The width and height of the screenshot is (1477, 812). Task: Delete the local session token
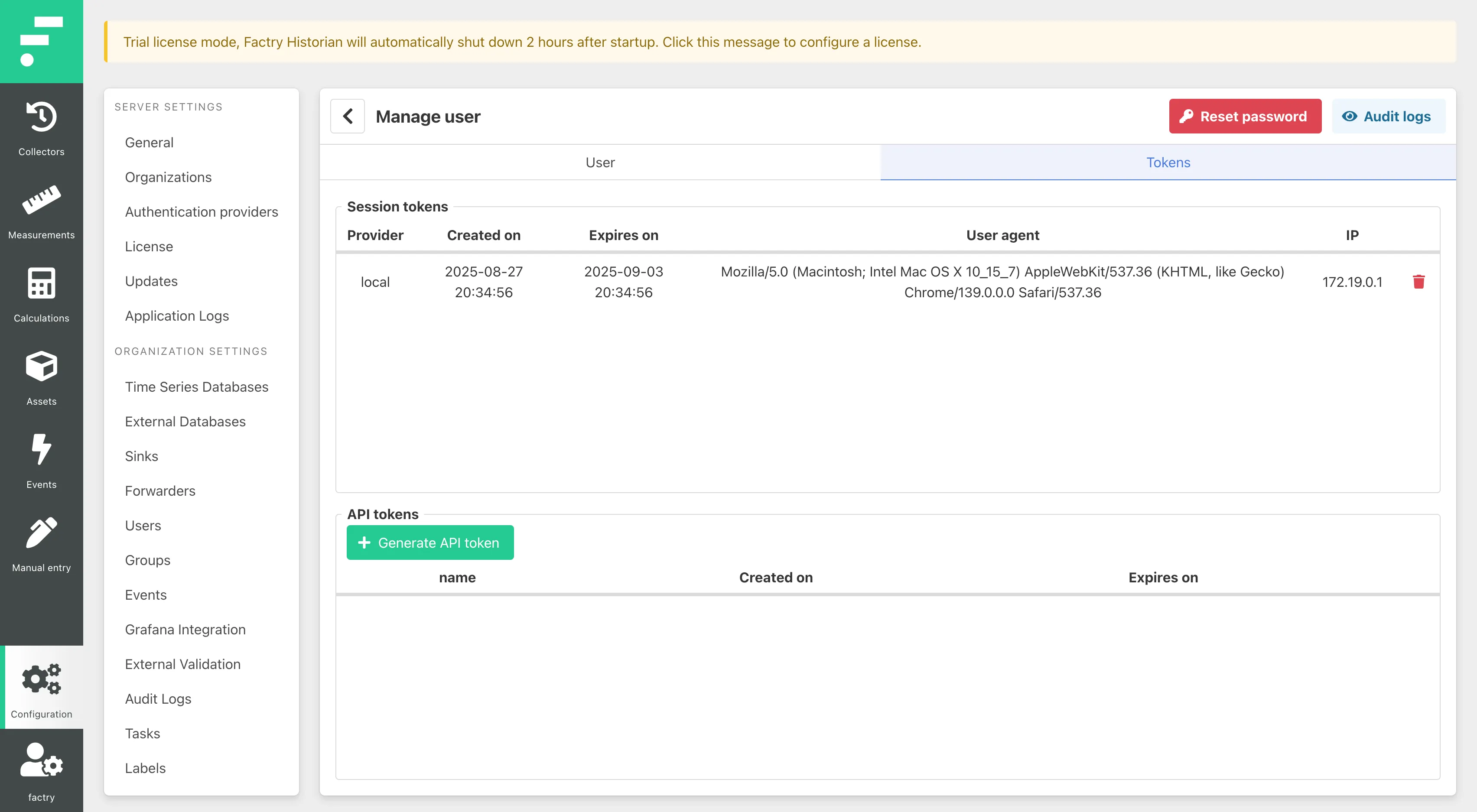1418,282
